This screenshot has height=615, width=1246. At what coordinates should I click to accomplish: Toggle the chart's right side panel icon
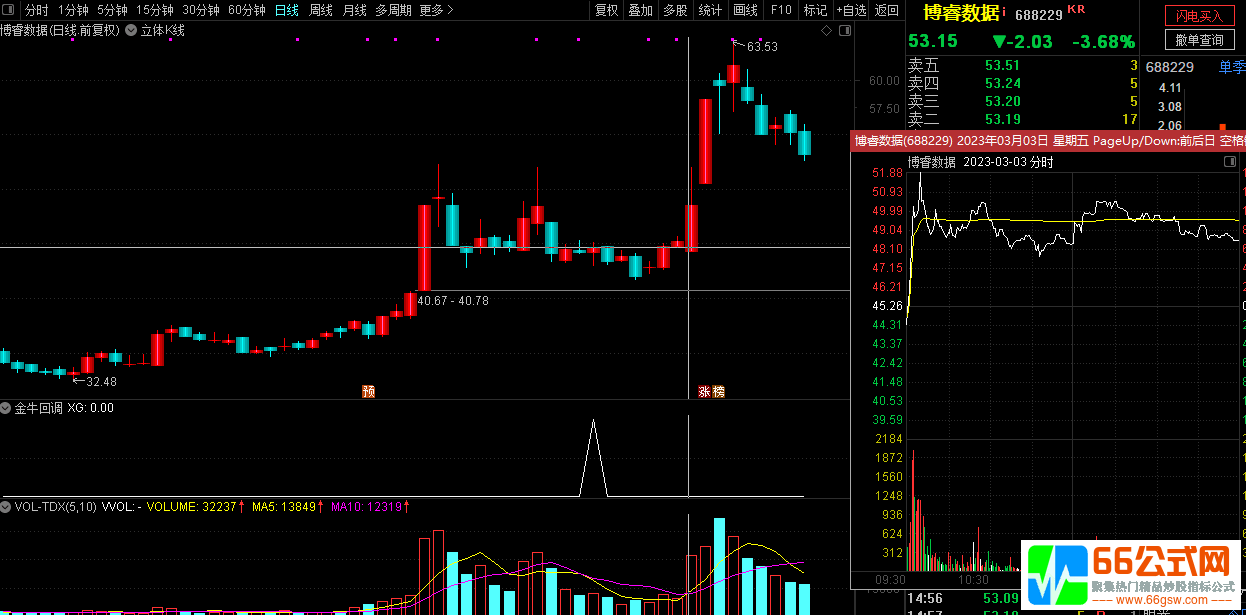click(x=845, y=31)
